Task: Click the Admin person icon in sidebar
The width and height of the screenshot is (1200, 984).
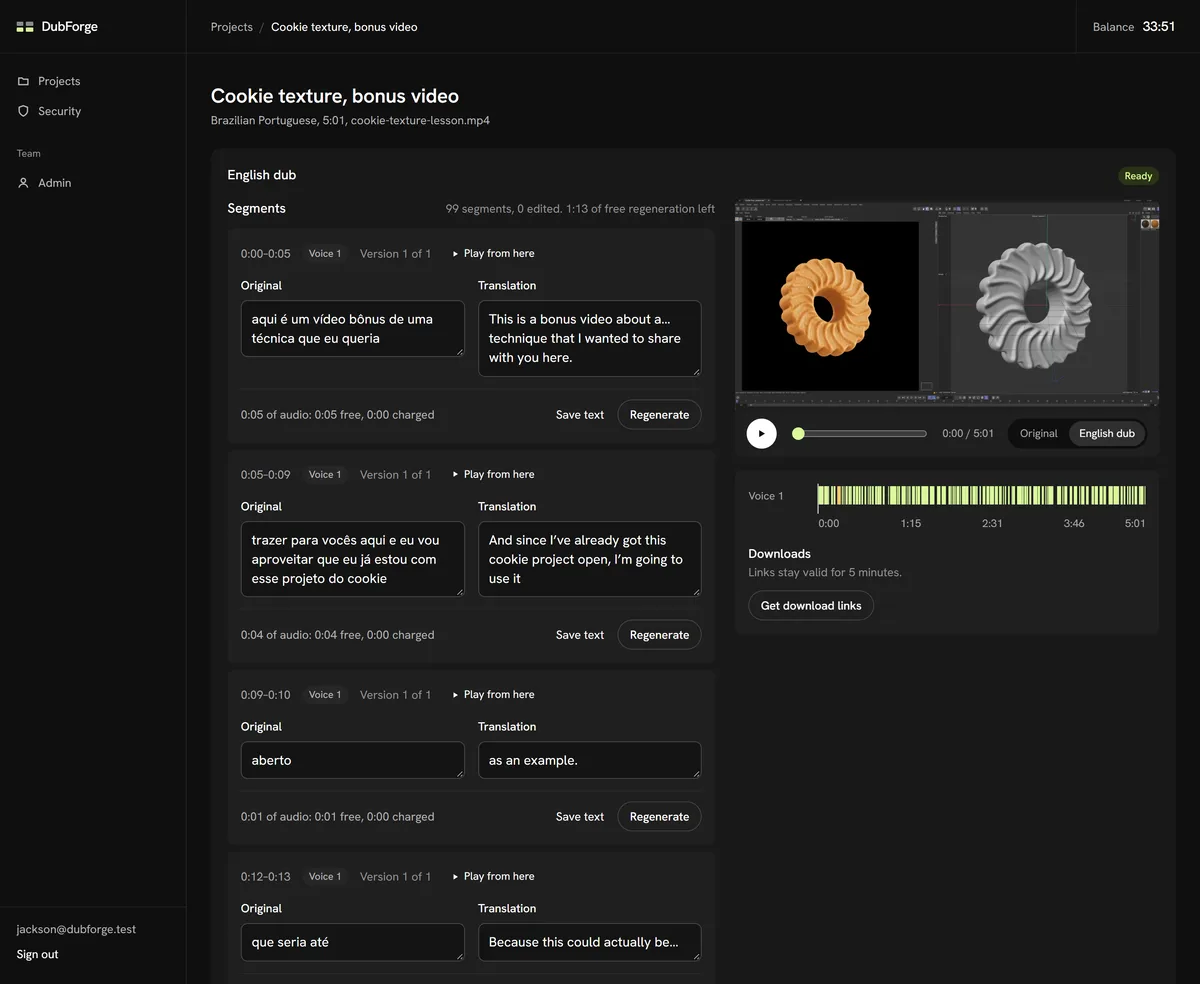Action: [x=24, y=183]
